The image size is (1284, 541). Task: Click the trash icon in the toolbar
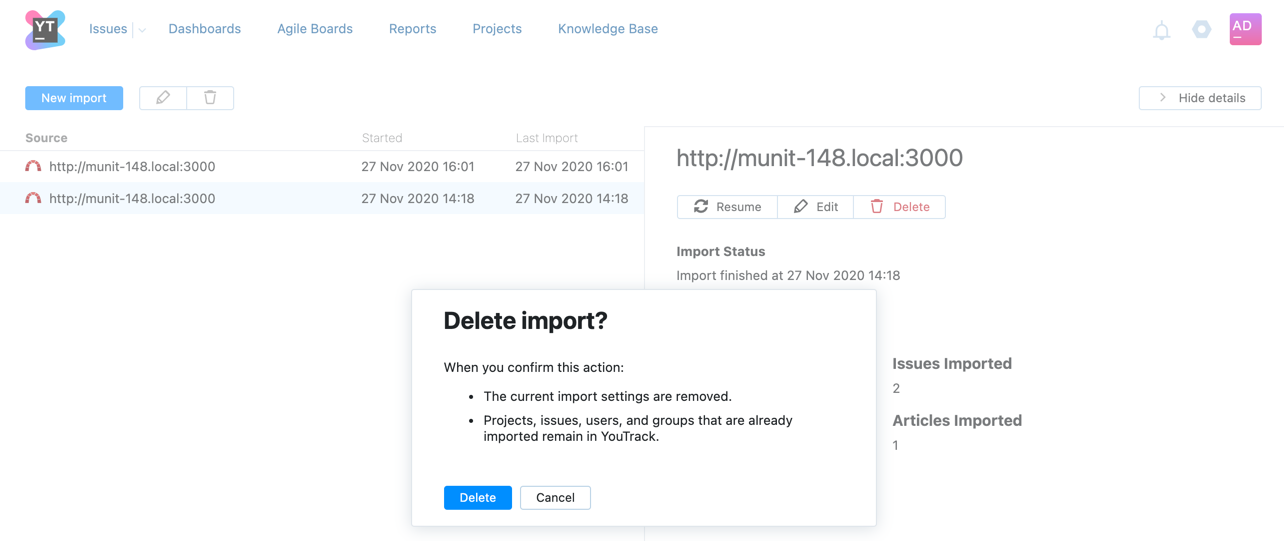click(x=210, y=98)
